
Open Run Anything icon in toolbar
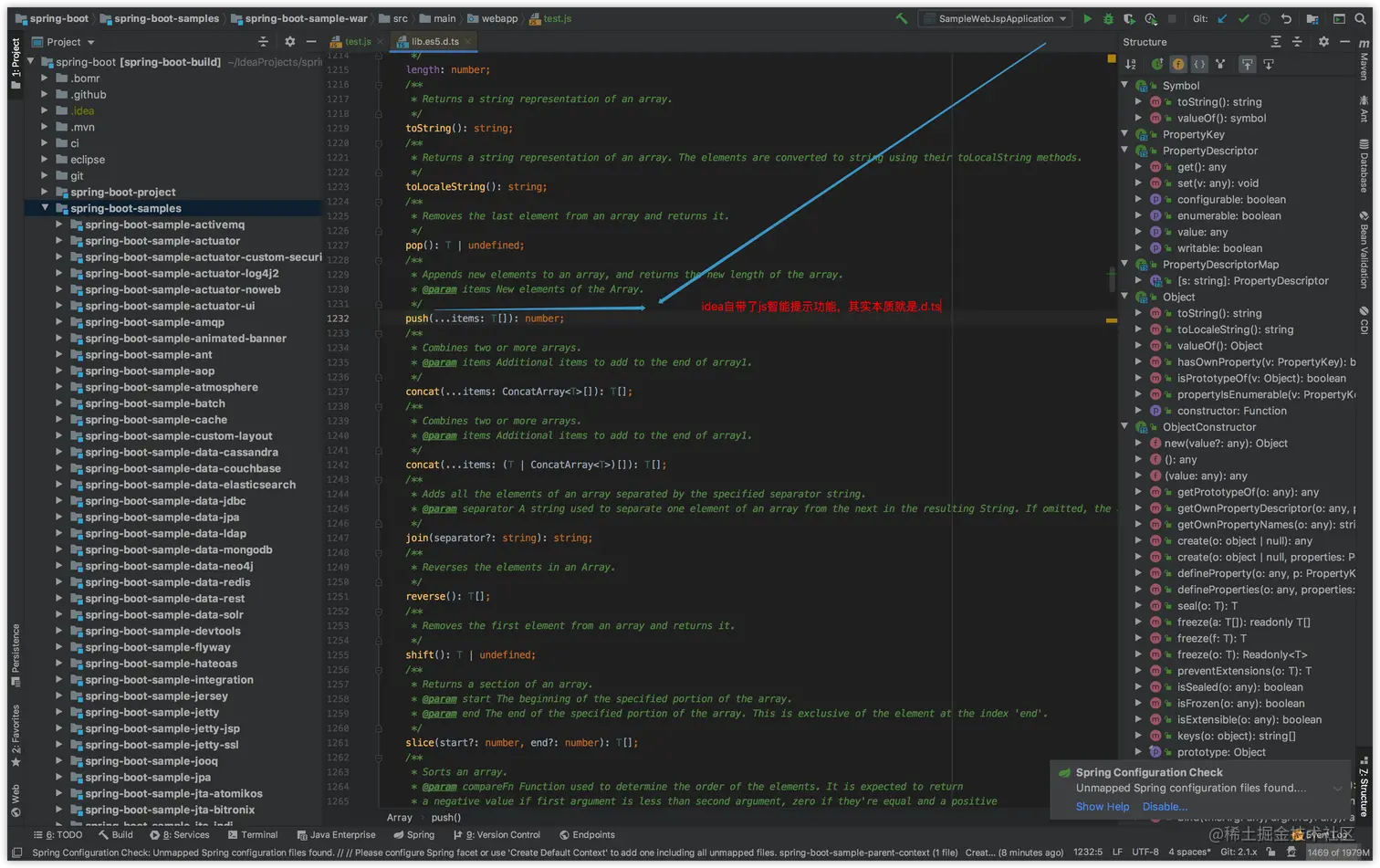tap(1339, 18)
